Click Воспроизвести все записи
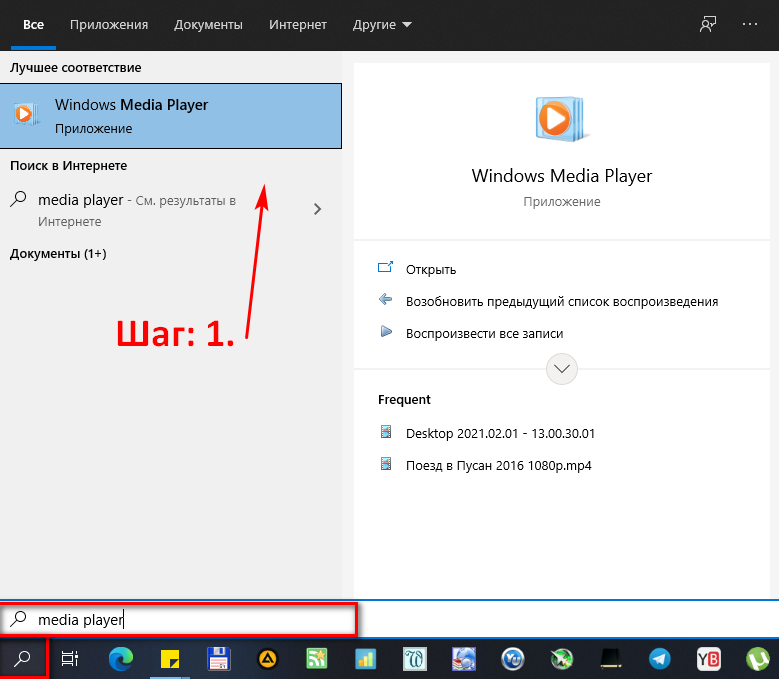779x679 pixels. pos(484,333)
